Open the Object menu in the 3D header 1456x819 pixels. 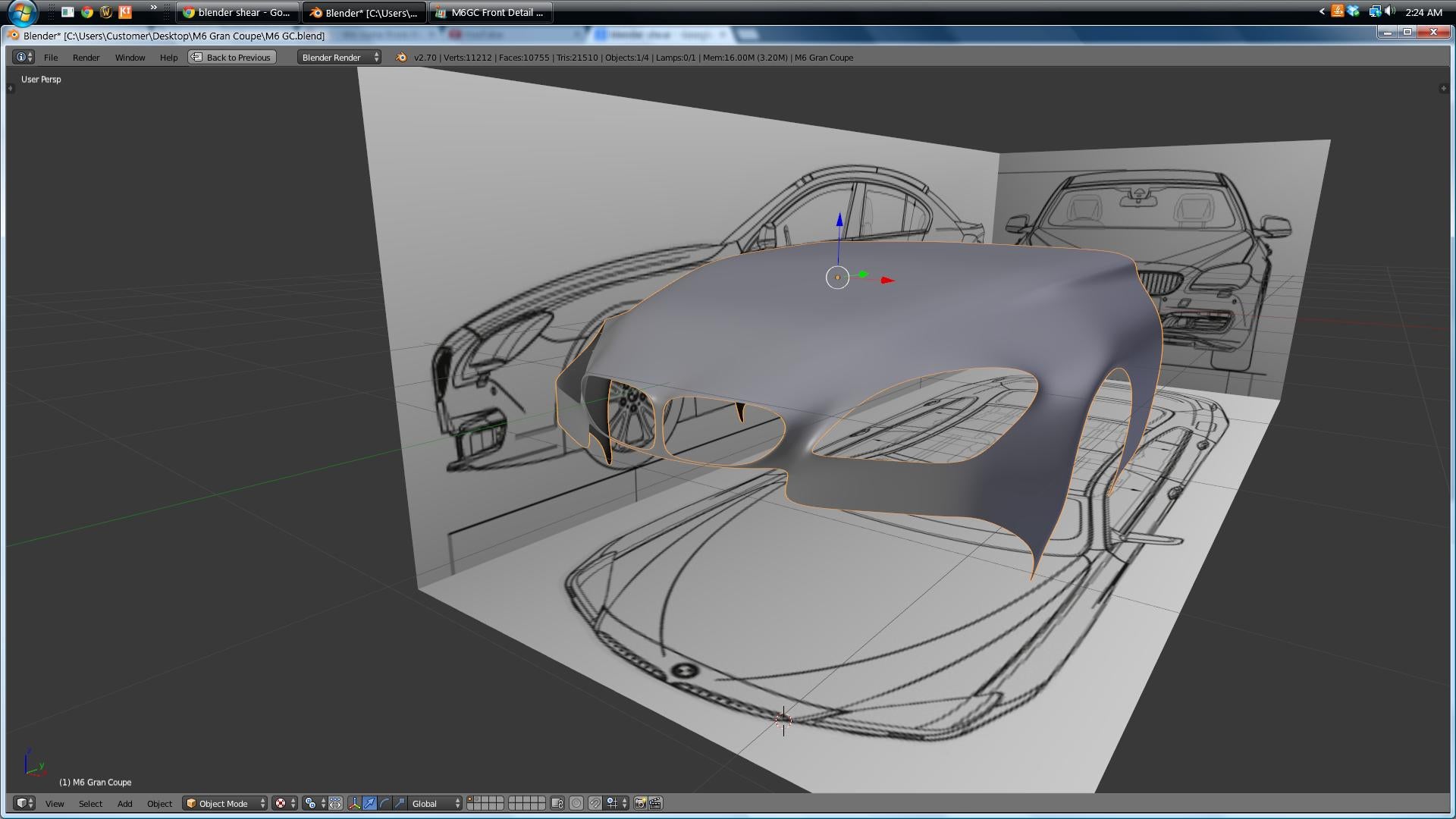point(159,804)
